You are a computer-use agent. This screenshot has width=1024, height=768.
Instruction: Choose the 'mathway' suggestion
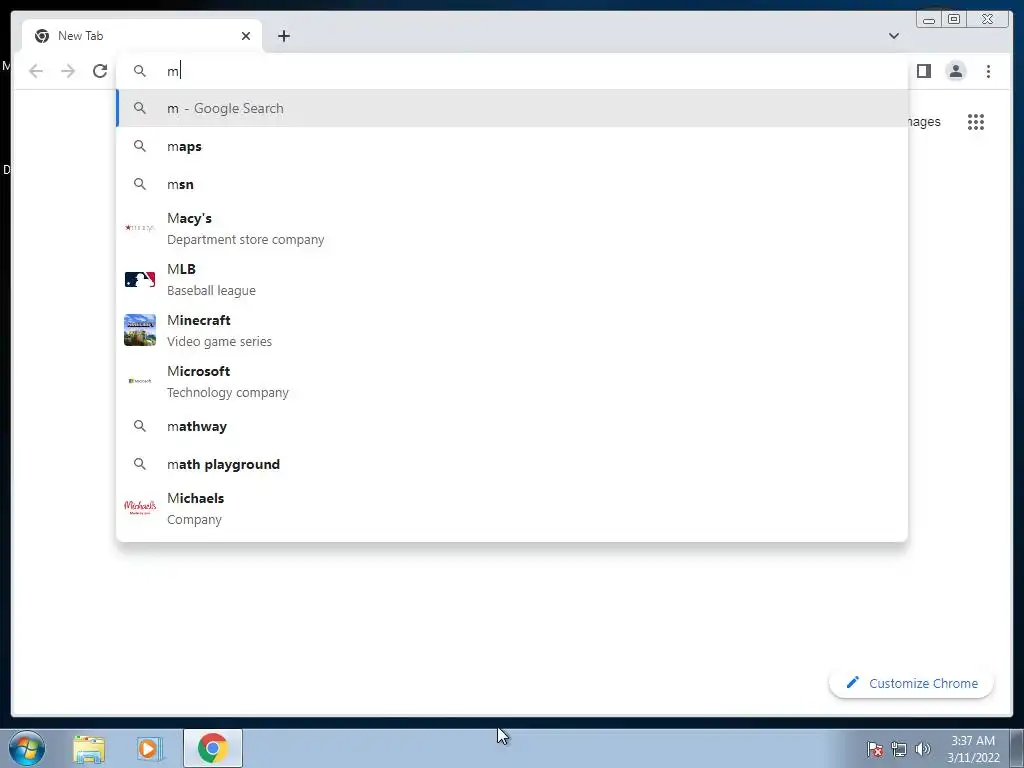point(512,426)
